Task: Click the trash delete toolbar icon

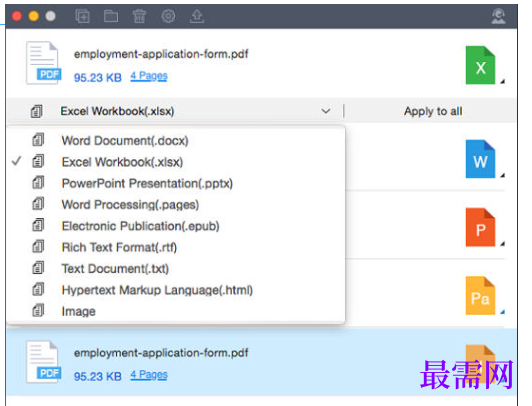Action: 139,16
